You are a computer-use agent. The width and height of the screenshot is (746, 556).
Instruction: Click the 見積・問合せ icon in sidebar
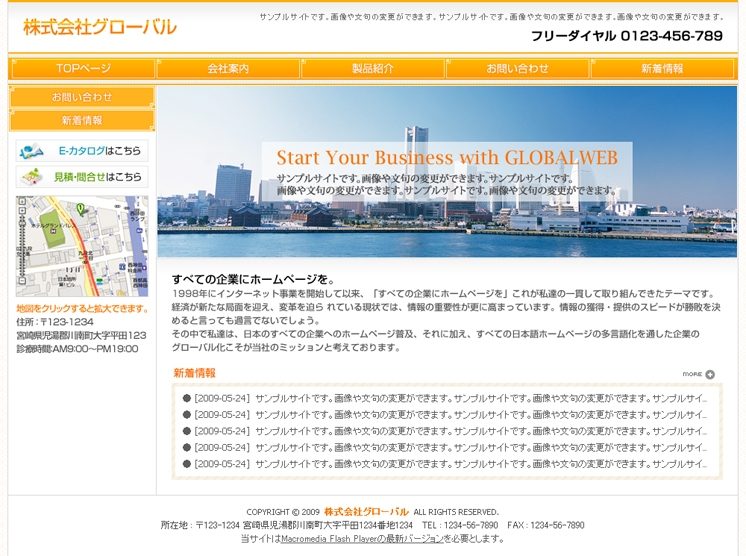click(x=33, y=177)
